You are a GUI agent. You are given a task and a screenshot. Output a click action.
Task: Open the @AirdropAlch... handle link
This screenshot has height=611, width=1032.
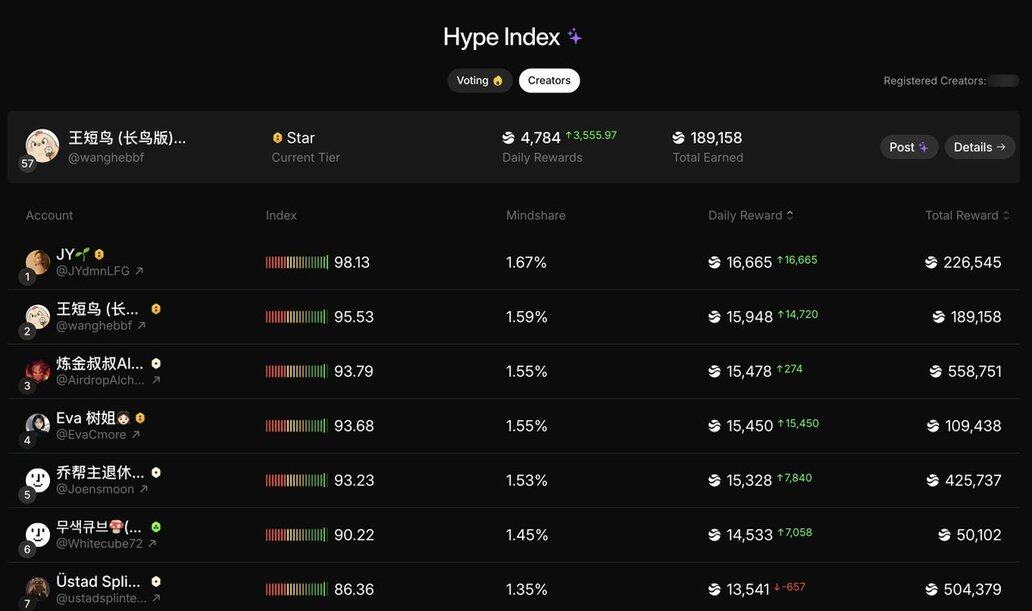[100, 380]
